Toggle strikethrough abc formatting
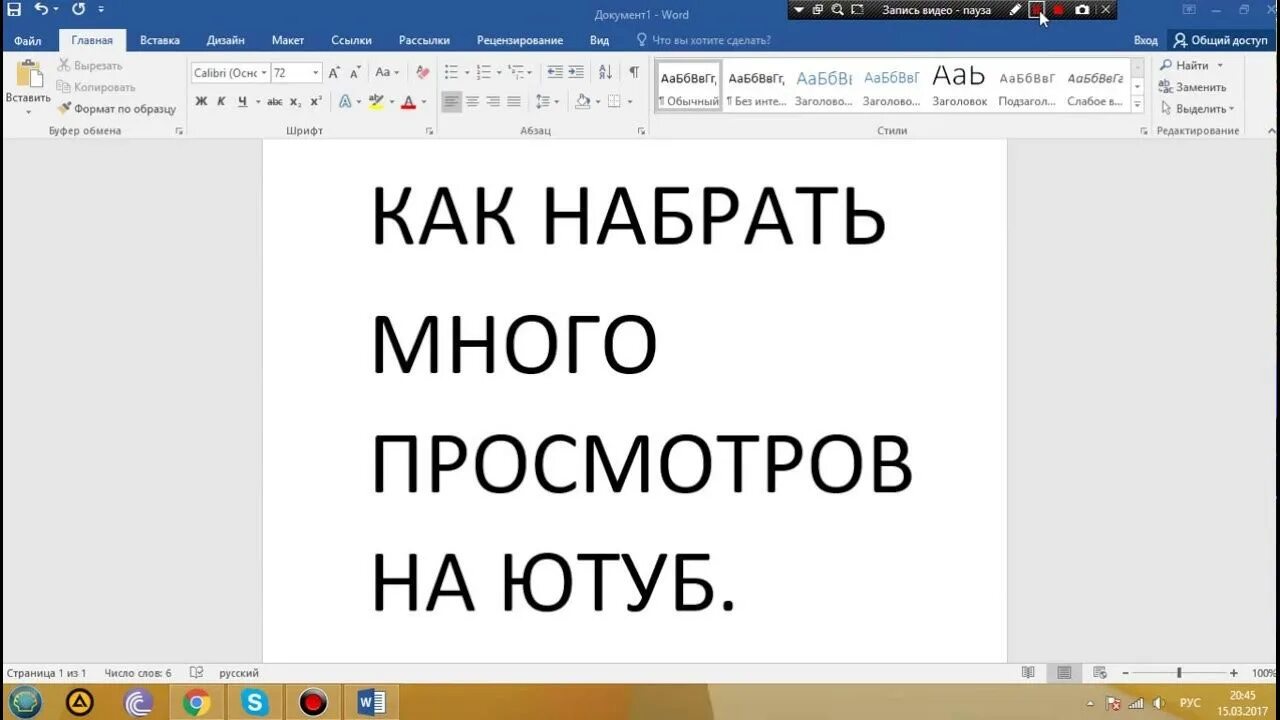The image size is (1280, 720). click(275, 101)
